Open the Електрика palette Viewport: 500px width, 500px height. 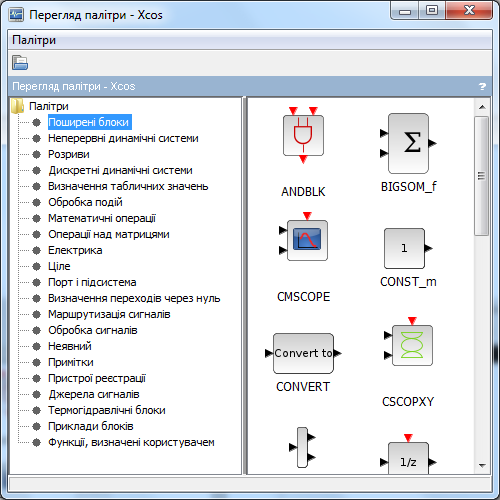[75, 250]
